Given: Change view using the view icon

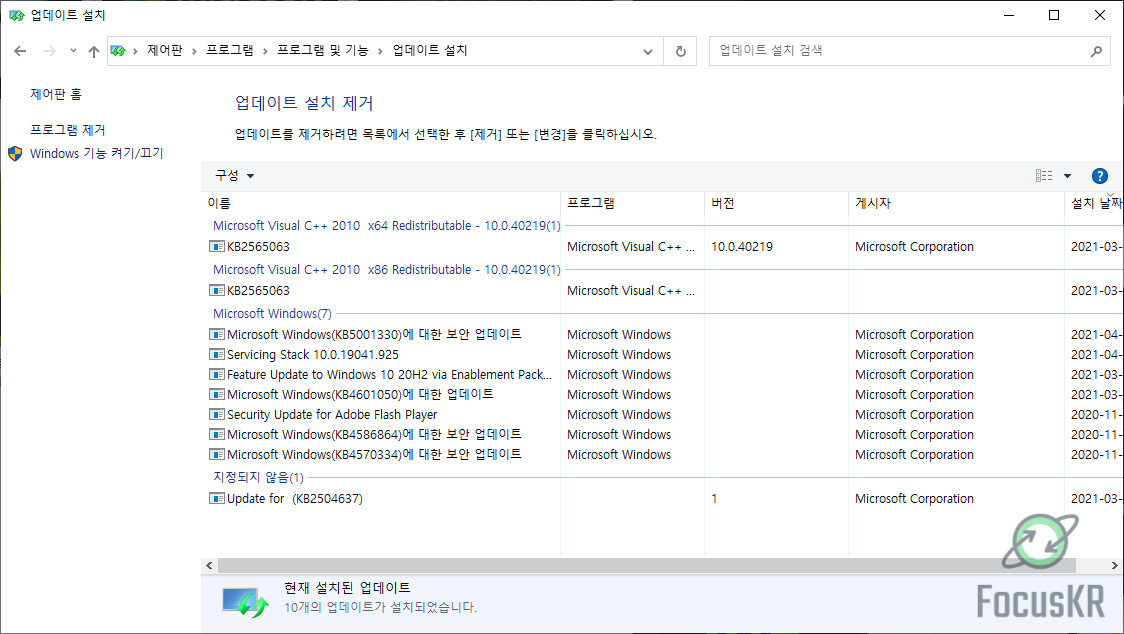Looking at the screenshot, I should coord(1044,176).
